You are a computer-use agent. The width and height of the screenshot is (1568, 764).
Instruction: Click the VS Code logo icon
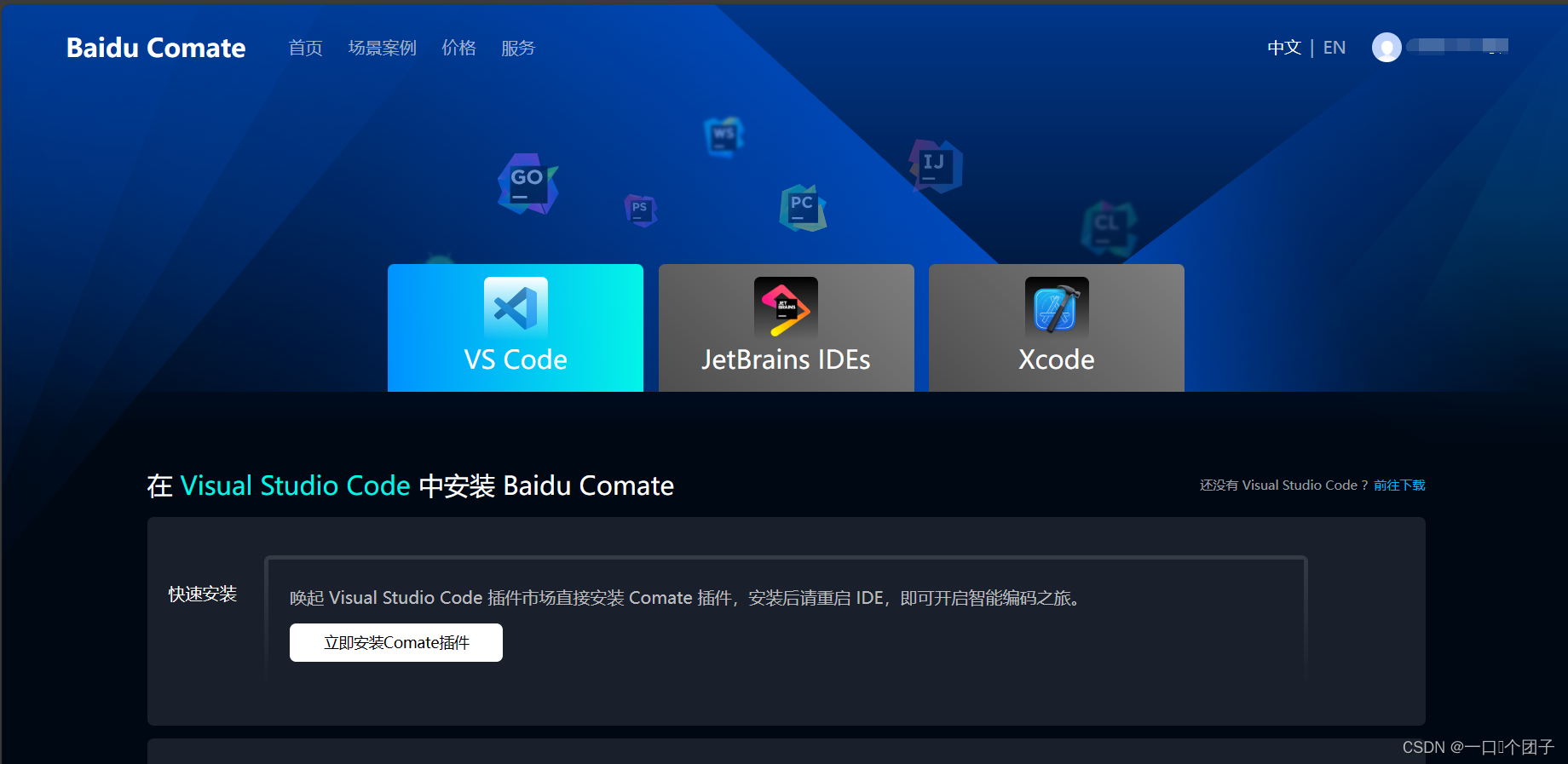[x=516, y=307]
